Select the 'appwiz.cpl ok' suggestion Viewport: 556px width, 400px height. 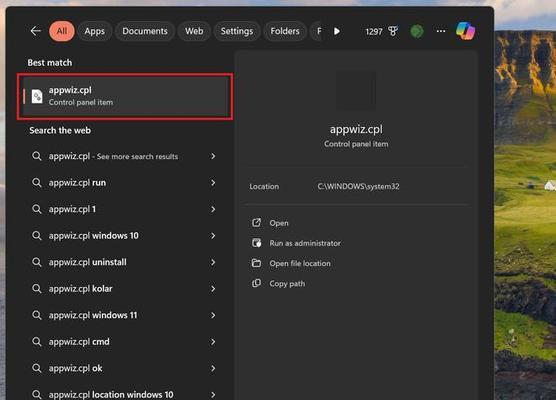click(125, 368)
